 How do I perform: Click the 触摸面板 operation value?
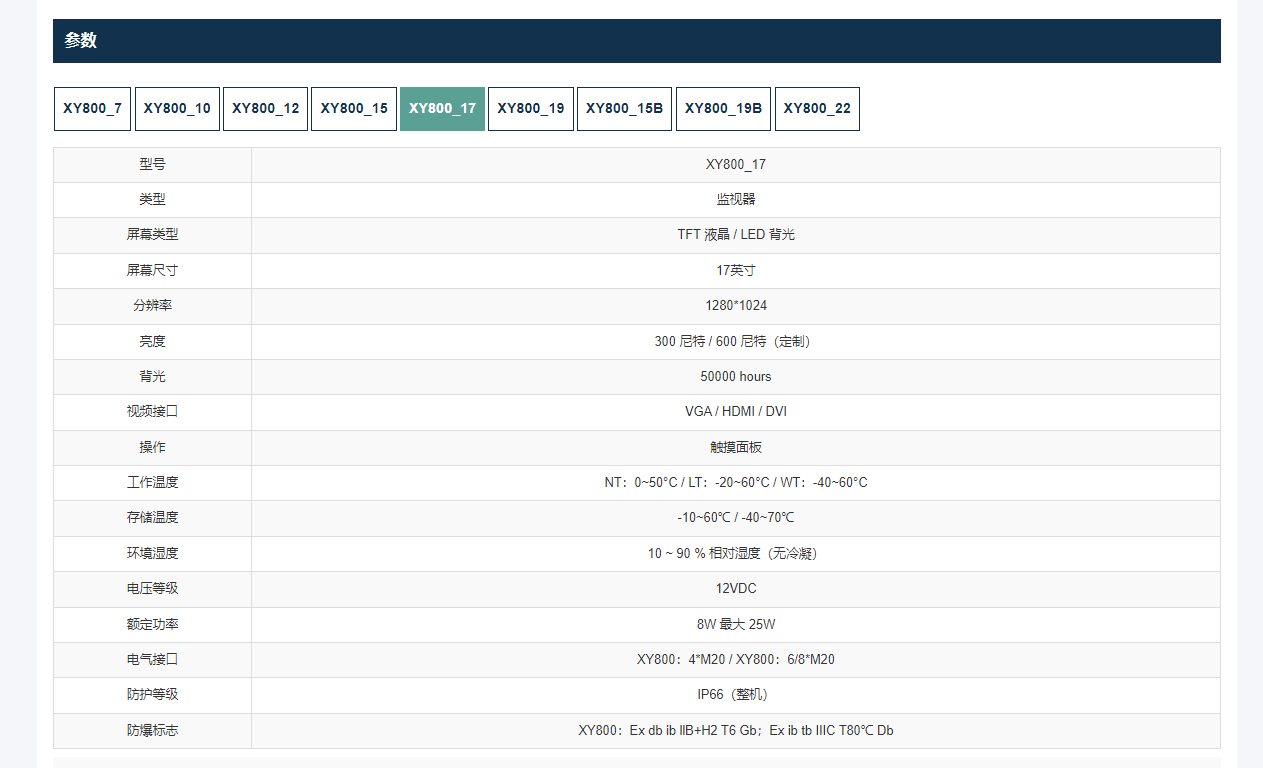tap(736, 448)
